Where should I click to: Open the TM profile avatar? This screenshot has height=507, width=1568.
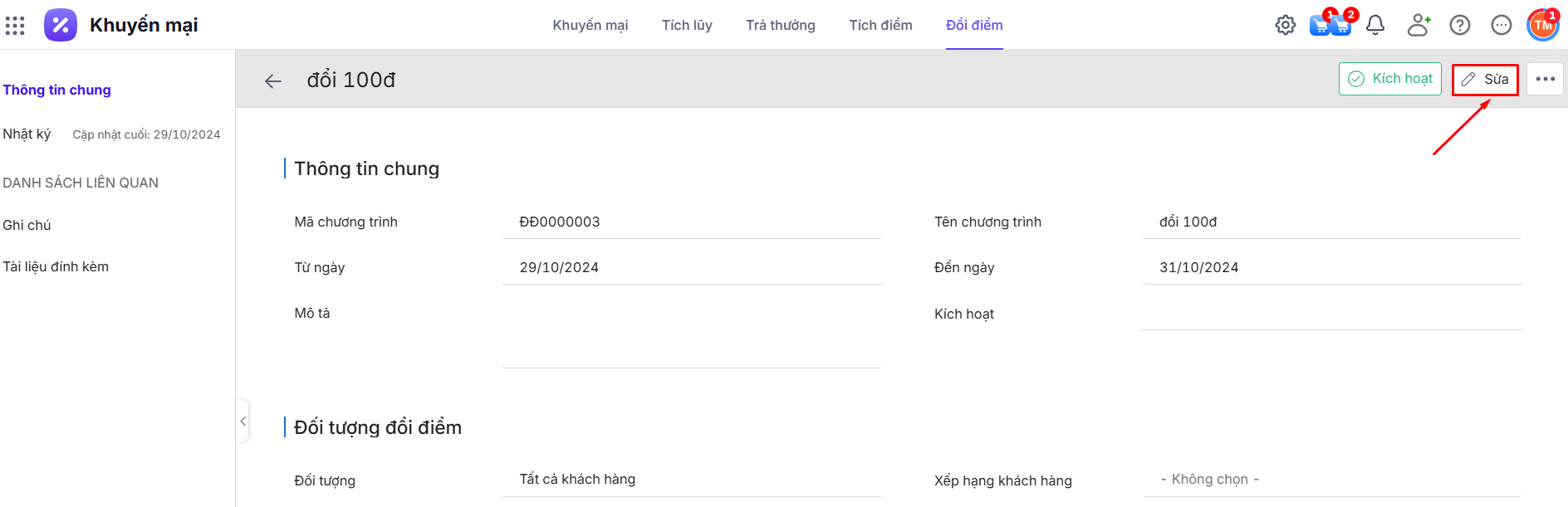(1542, 25)
